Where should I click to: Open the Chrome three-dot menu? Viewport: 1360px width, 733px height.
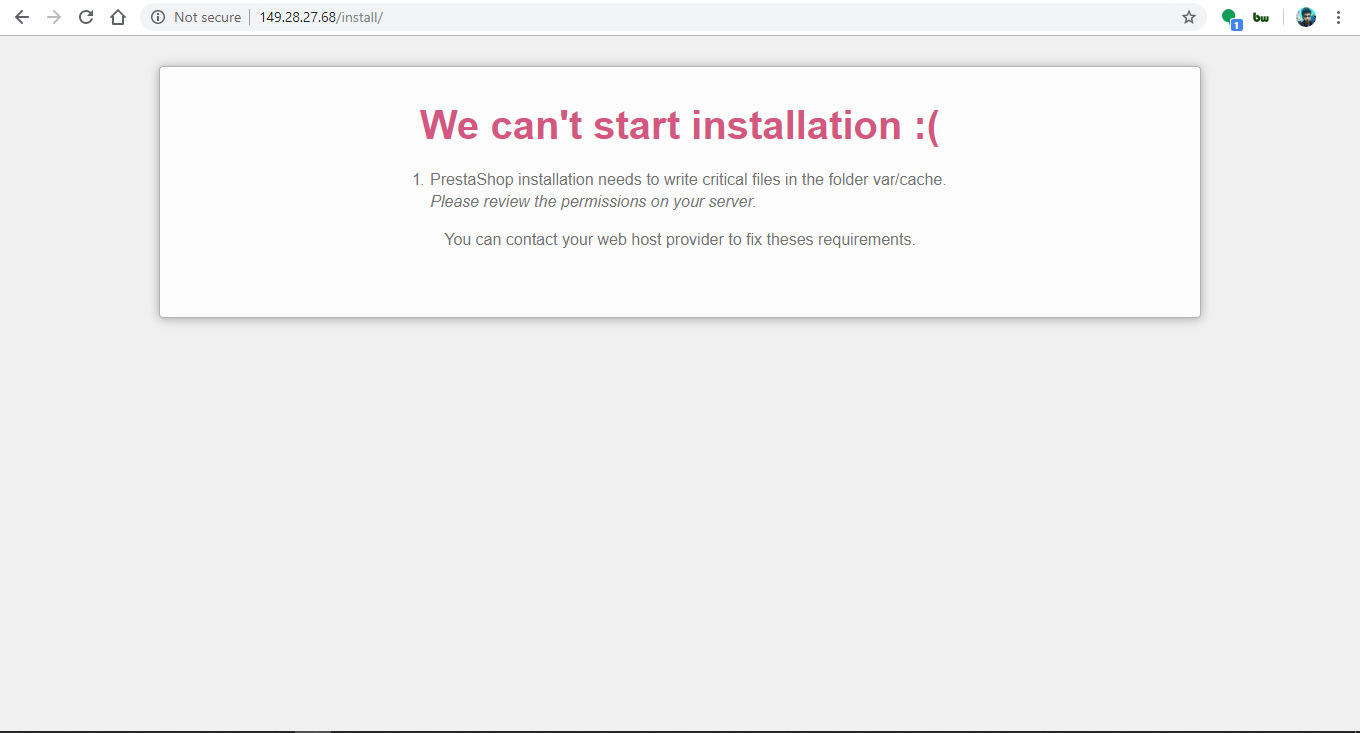[1338, 17]
